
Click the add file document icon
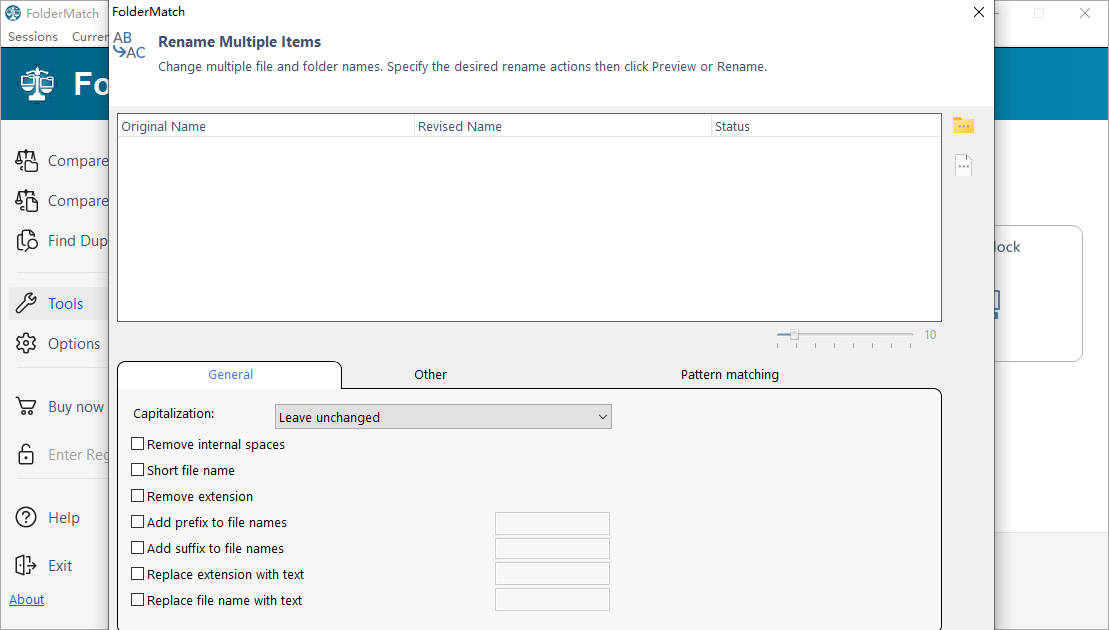pyautogui.click(x=963, y=165)
